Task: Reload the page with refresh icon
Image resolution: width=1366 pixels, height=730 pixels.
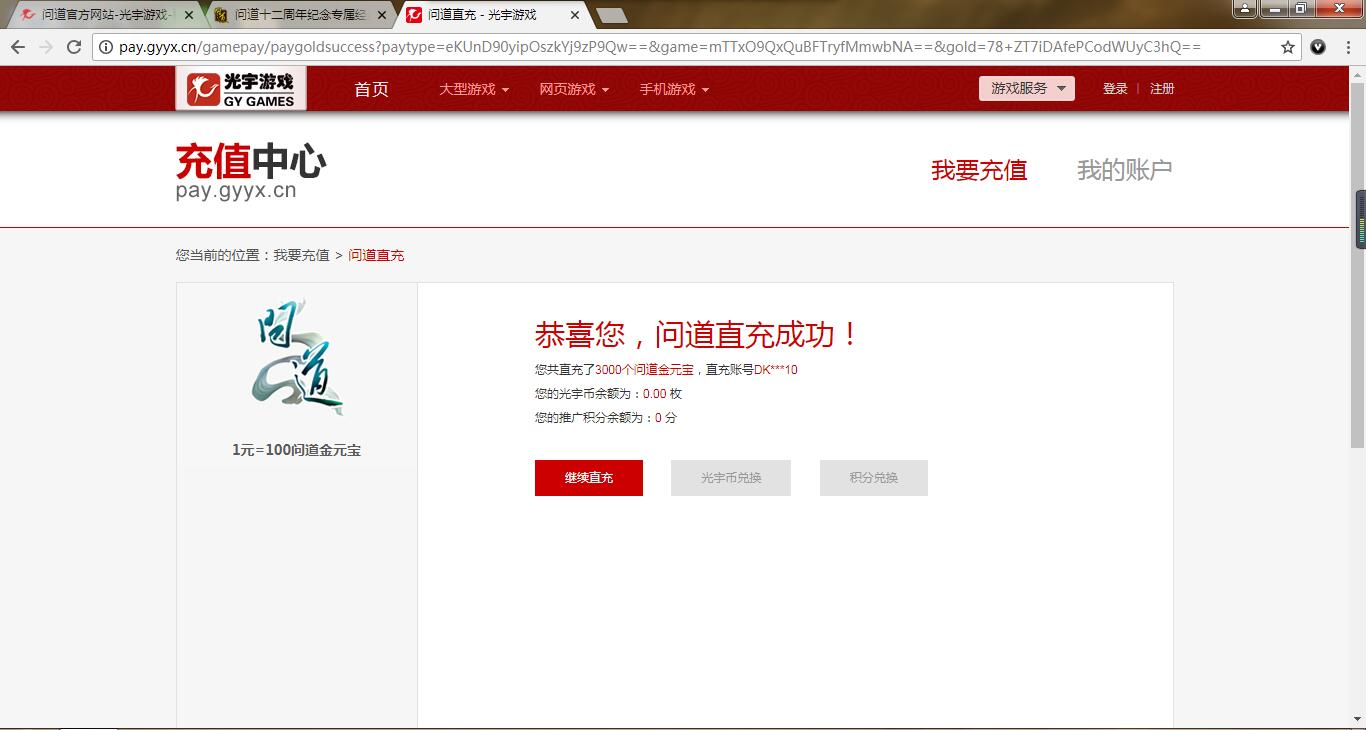Action: (73, 47)
